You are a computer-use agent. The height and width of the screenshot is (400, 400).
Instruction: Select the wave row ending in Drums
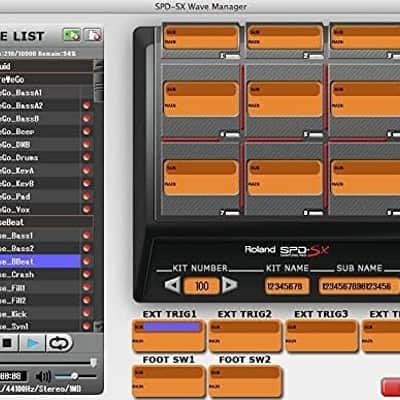pos(40,157)
